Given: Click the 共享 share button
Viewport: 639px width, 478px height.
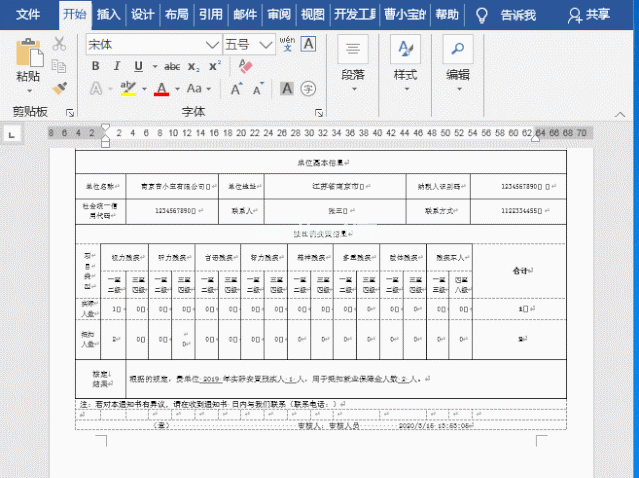Looking at the screenshot, I should click(x=589, y=15).
